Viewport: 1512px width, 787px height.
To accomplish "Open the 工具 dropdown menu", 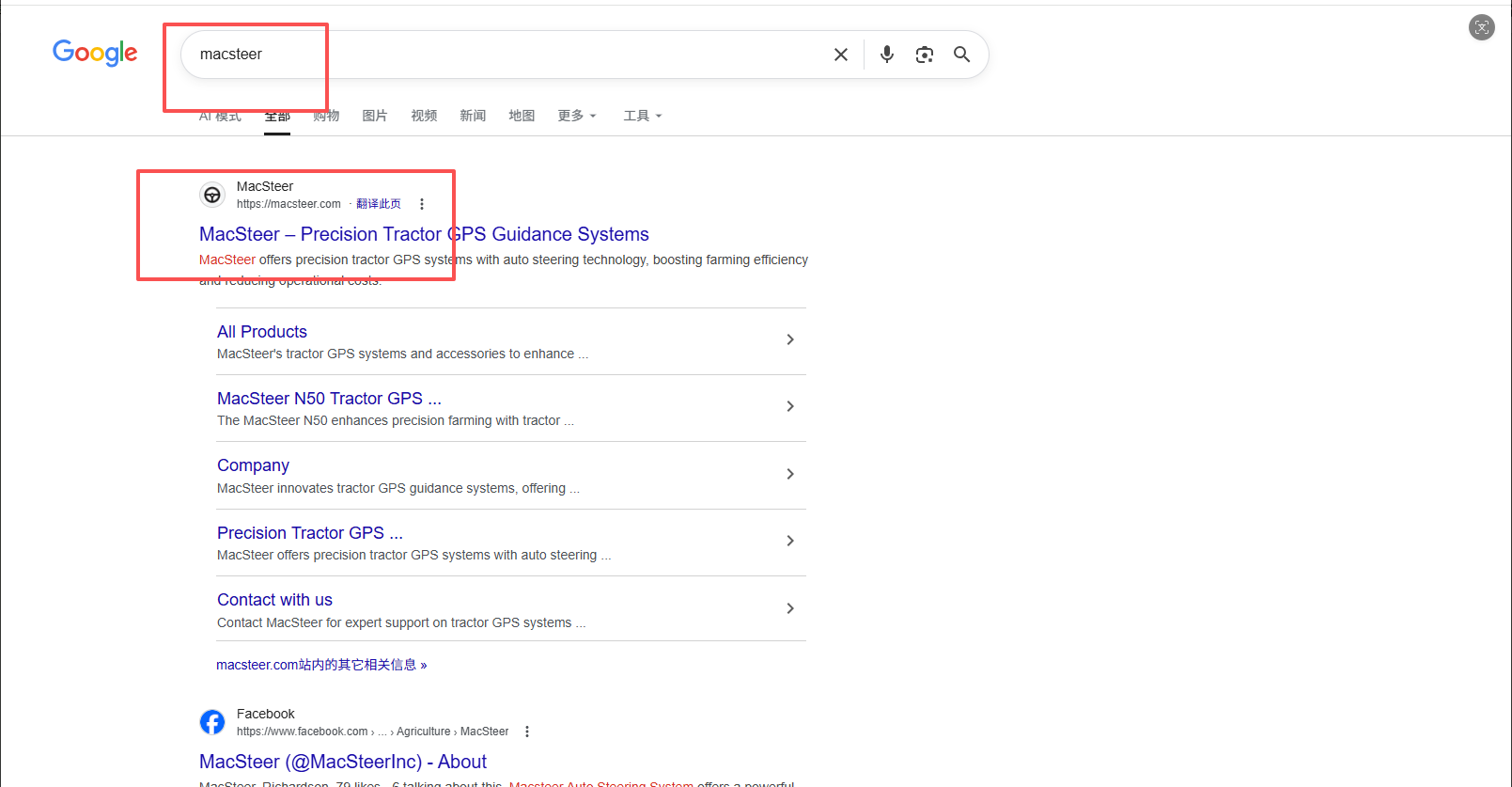I will 643,116.
